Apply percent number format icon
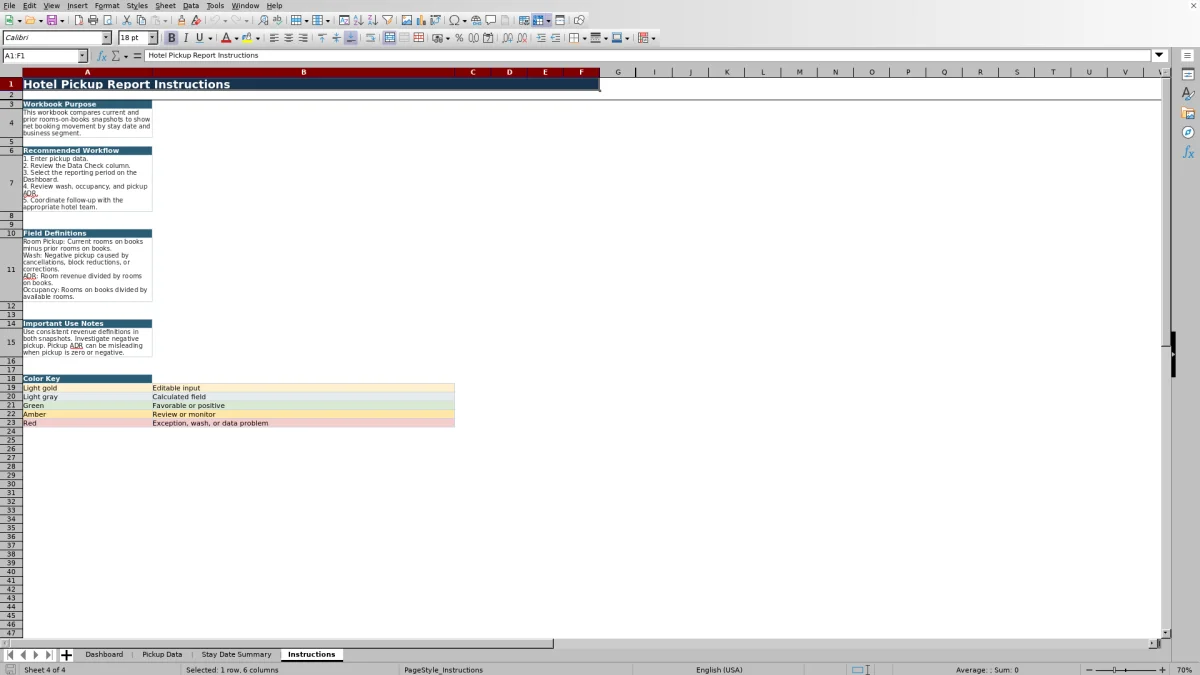 coord(459,38)
